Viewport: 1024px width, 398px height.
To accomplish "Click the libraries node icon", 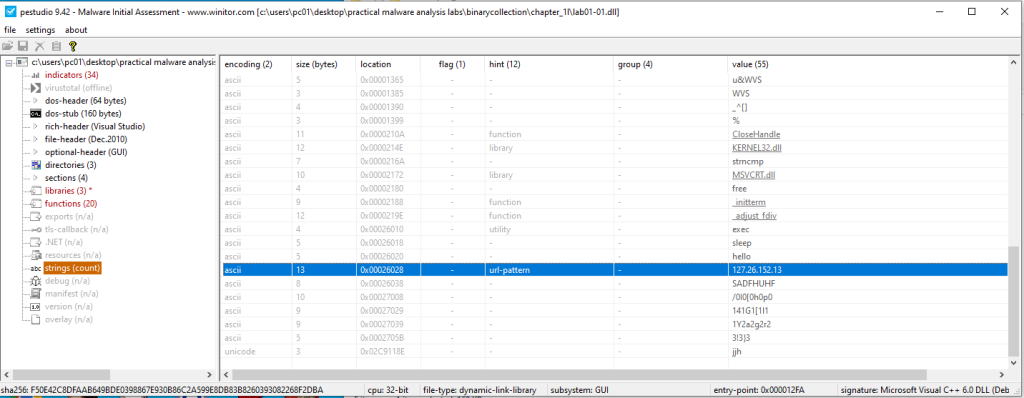I will 35,191.
